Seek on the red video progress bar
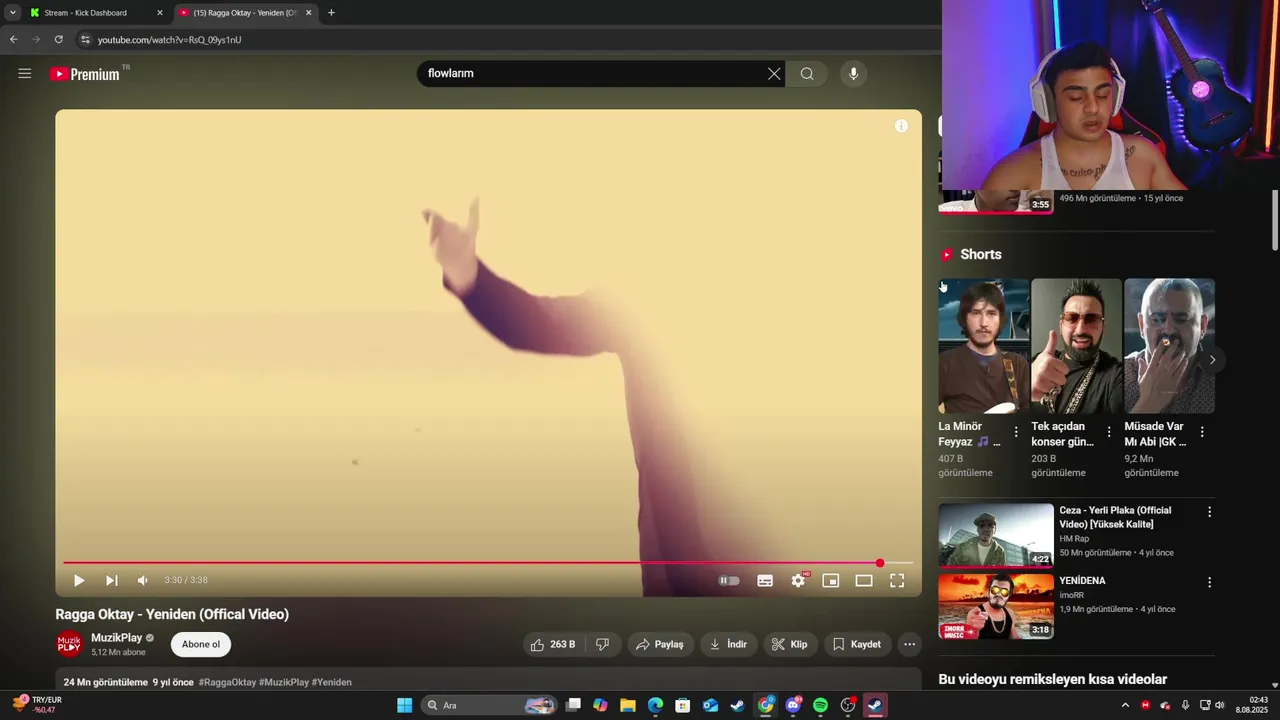 (488, 563)
